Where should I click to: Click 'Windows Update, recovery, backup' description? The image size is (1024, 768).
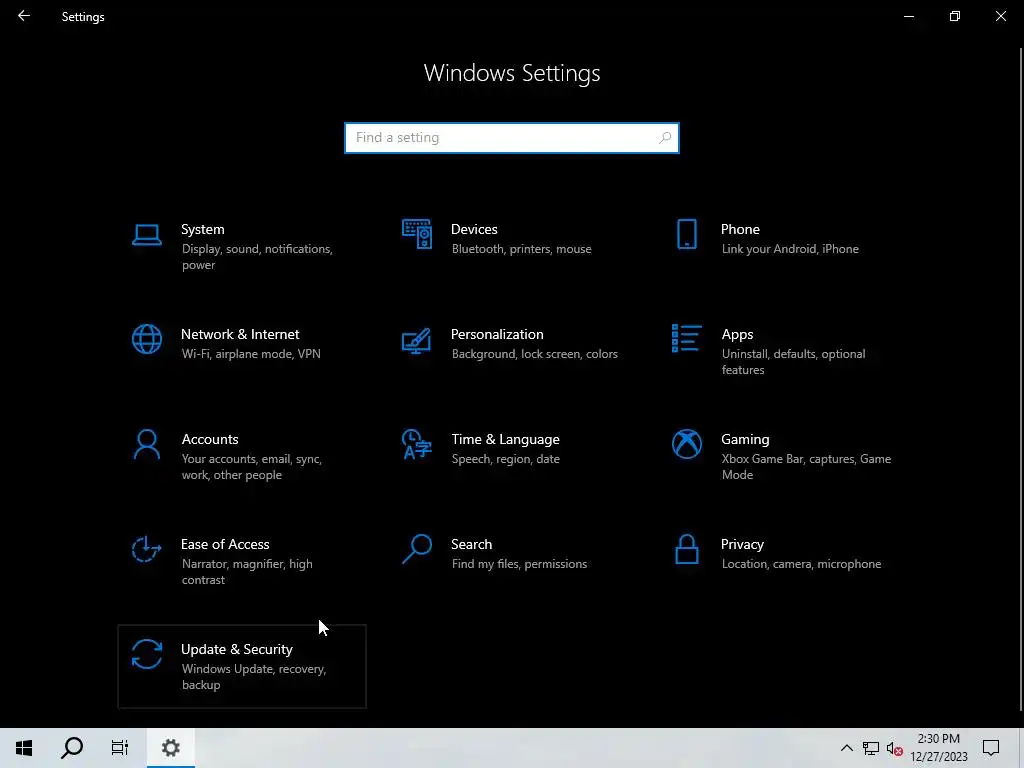click(x=253, y=677)
